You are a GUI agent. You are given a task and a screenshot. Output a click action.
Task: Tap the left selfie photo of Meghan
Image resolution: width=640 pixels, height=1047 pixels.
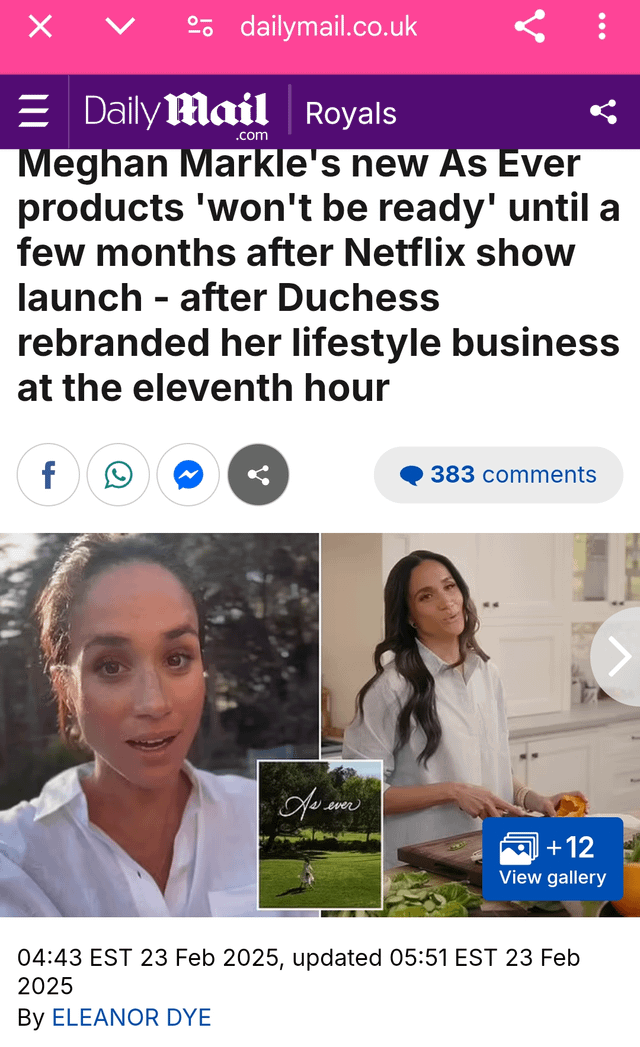pos(159,724)
